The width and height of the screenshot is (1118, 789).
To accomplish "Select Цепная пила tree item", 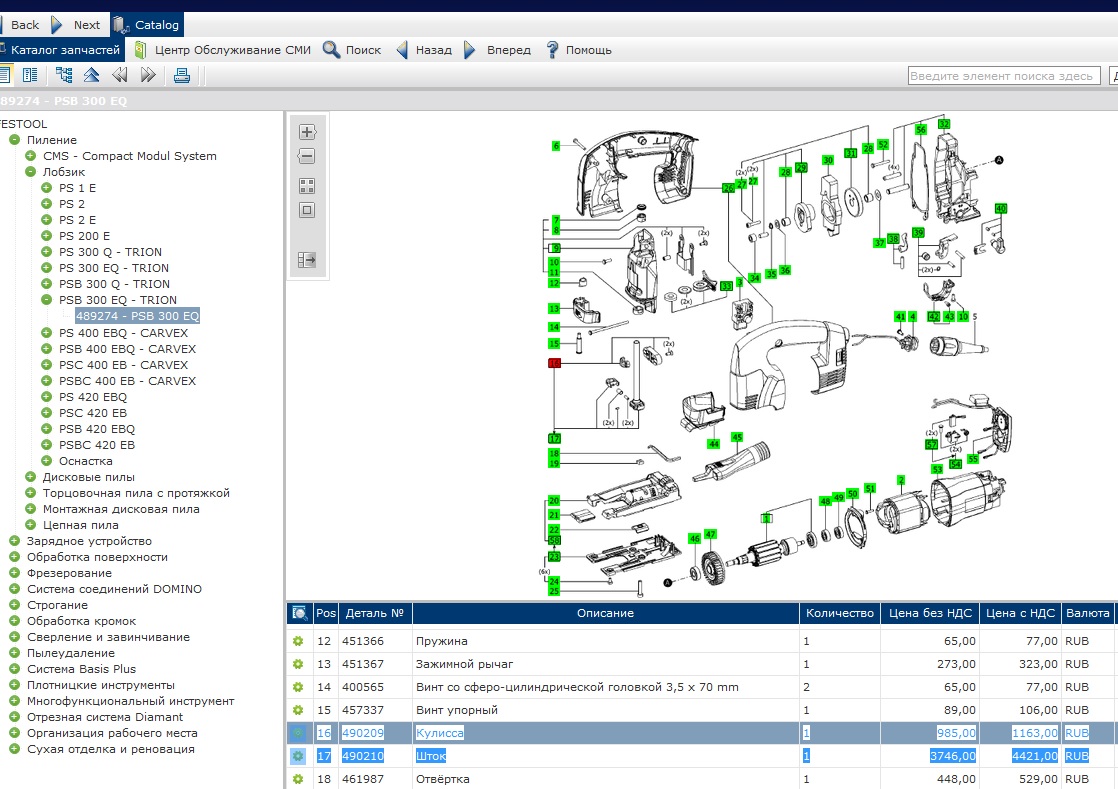I will point(81,525).
